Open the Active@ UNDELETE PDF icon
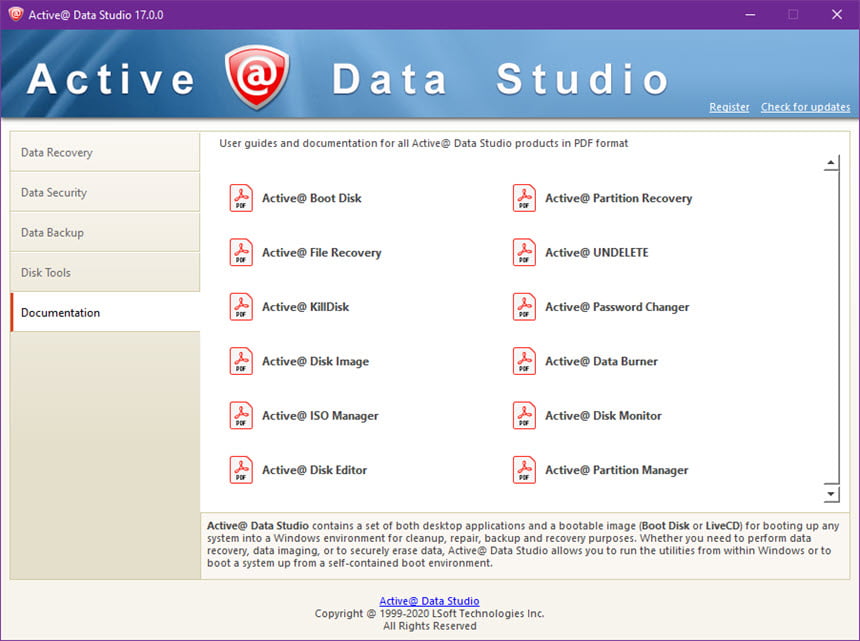 point(524,252)
